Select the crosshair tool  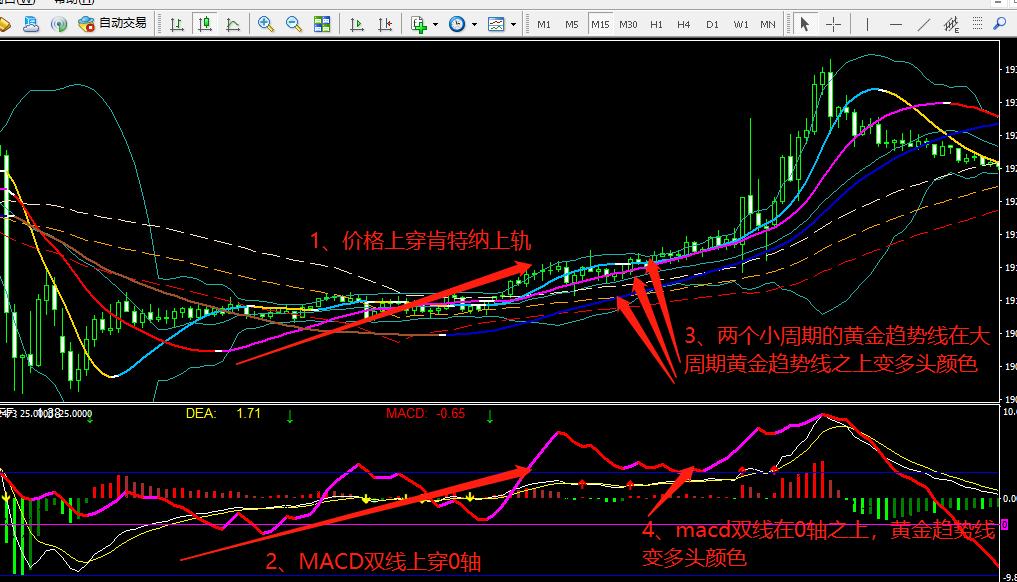click(835, 22)
